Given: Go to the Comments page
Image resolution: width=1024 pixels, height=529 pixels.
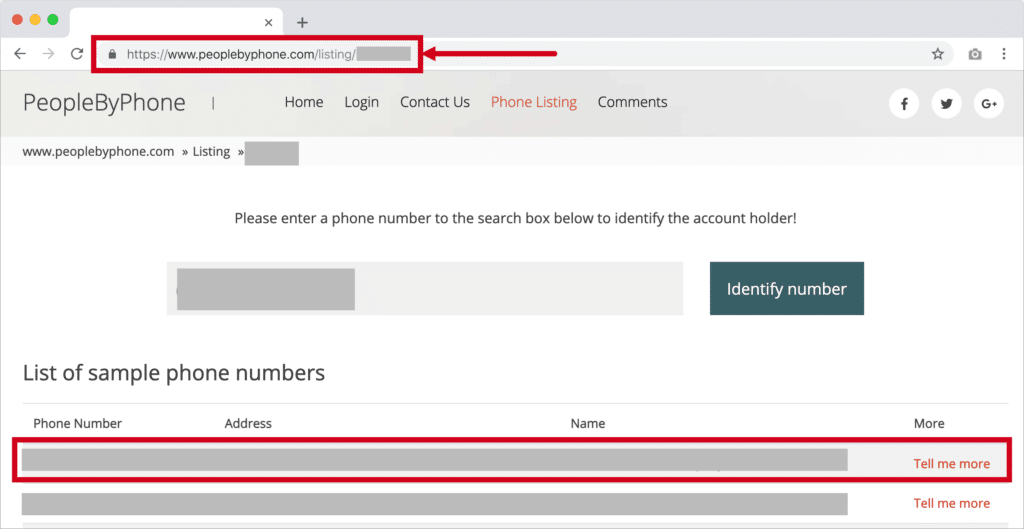Looking at the screenshot, I should pyautogui.click(x=632, y=102).
